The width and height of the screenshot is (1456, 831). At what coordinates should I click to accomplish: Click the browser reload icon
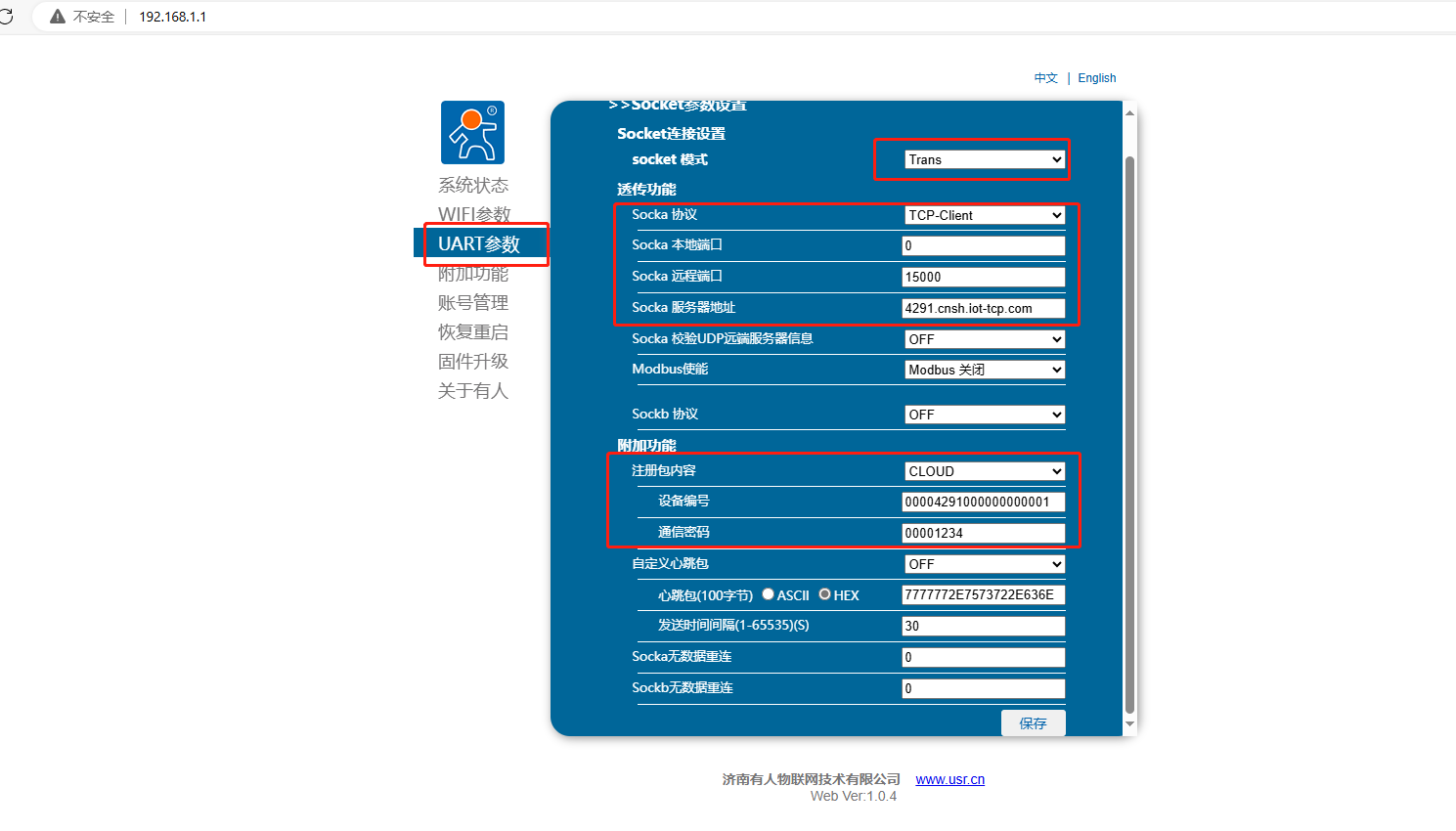(x=6, y=17)
